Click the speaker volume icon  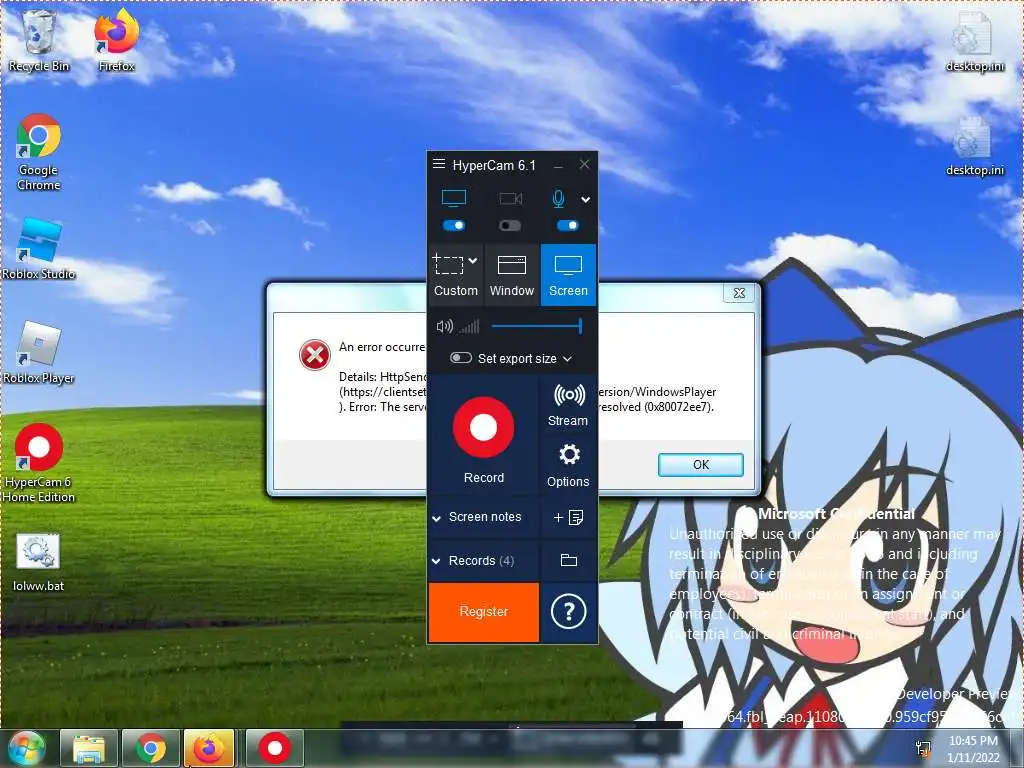click(x=444, y=326)
